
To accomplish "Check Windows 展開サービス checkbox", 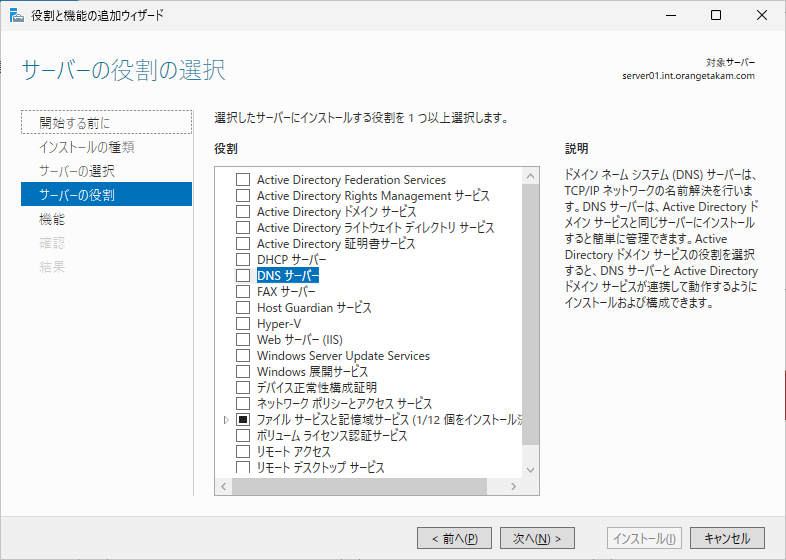I will (243, 372).
